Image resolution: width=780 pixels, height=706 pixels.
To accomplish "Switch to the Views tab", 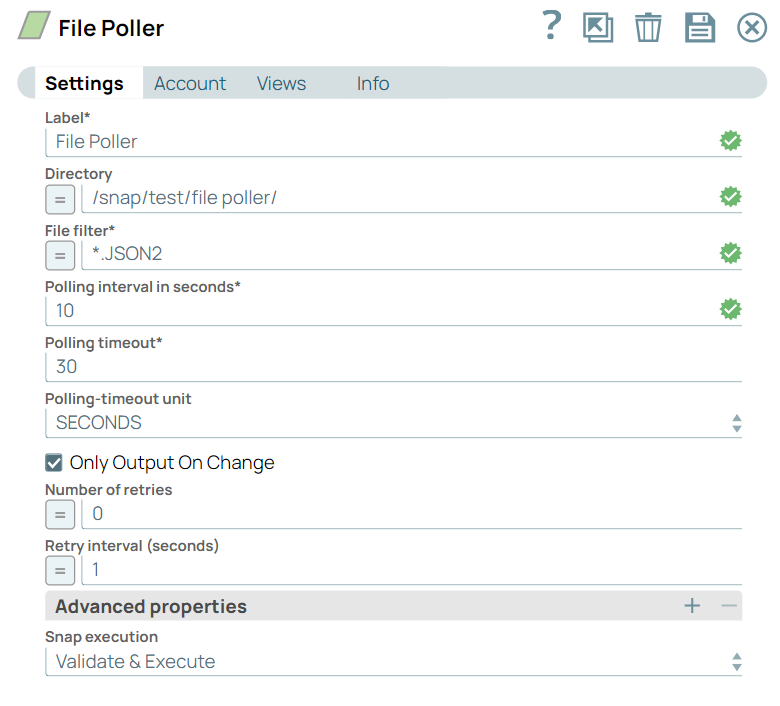I will pos(281,84).
